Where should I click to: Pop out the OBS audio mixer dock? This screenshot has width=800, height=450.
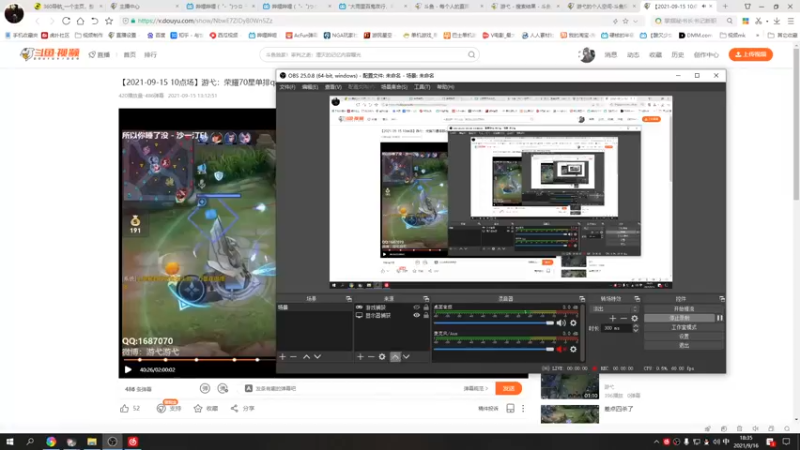(582, 298)
